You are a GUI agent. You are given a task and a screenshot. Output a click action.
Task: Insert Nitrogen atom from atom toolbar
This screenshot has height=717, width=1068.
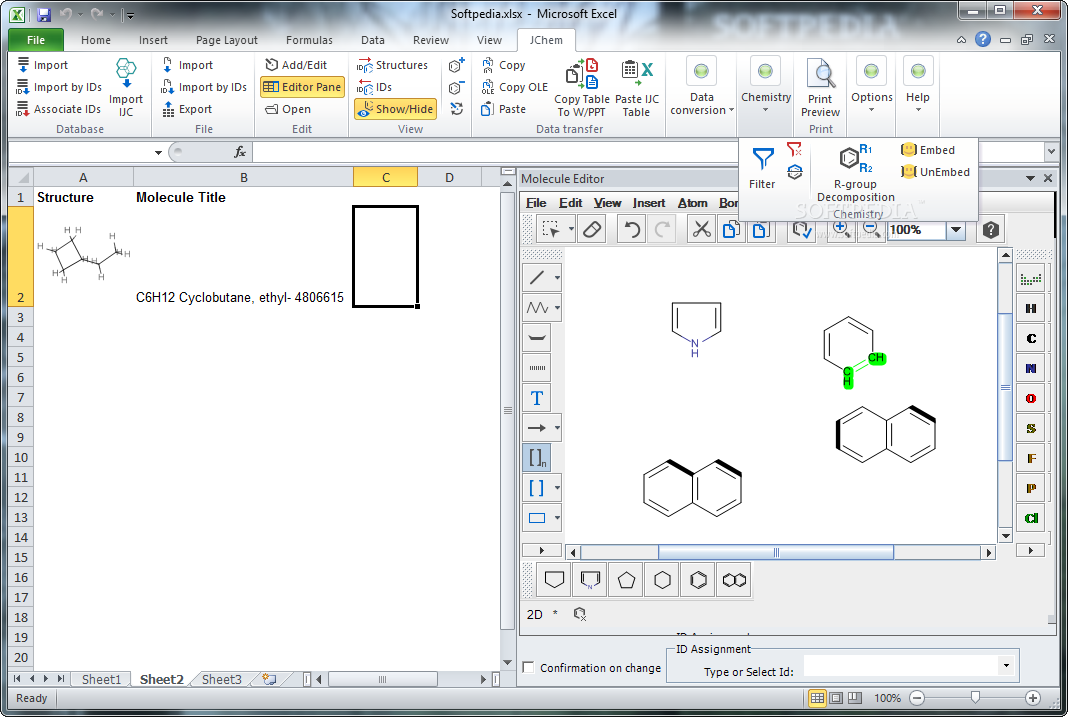tap(1031, 368)
